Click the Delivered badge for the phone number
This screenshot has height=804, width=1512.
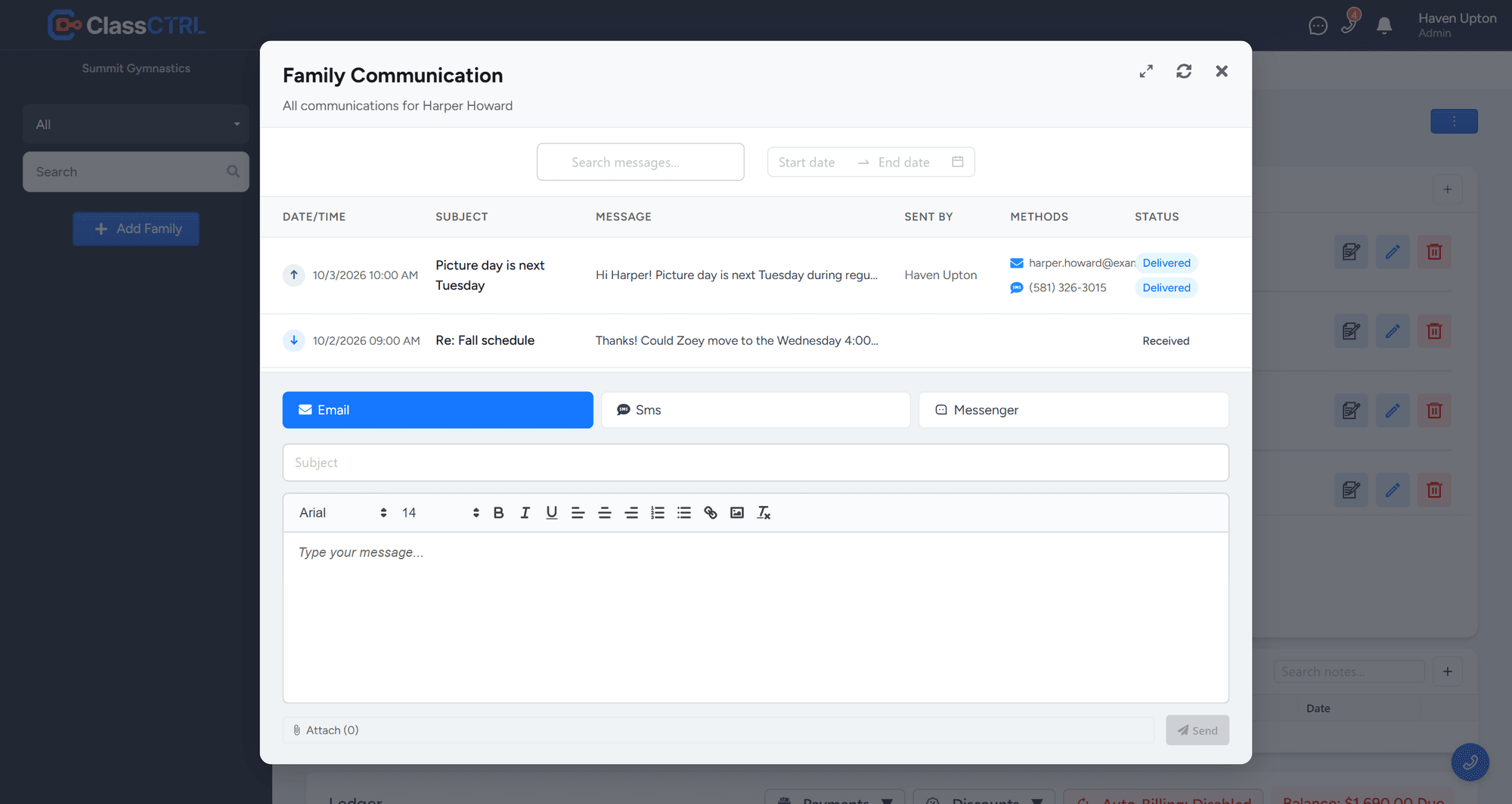click(x=1166, y=287)
